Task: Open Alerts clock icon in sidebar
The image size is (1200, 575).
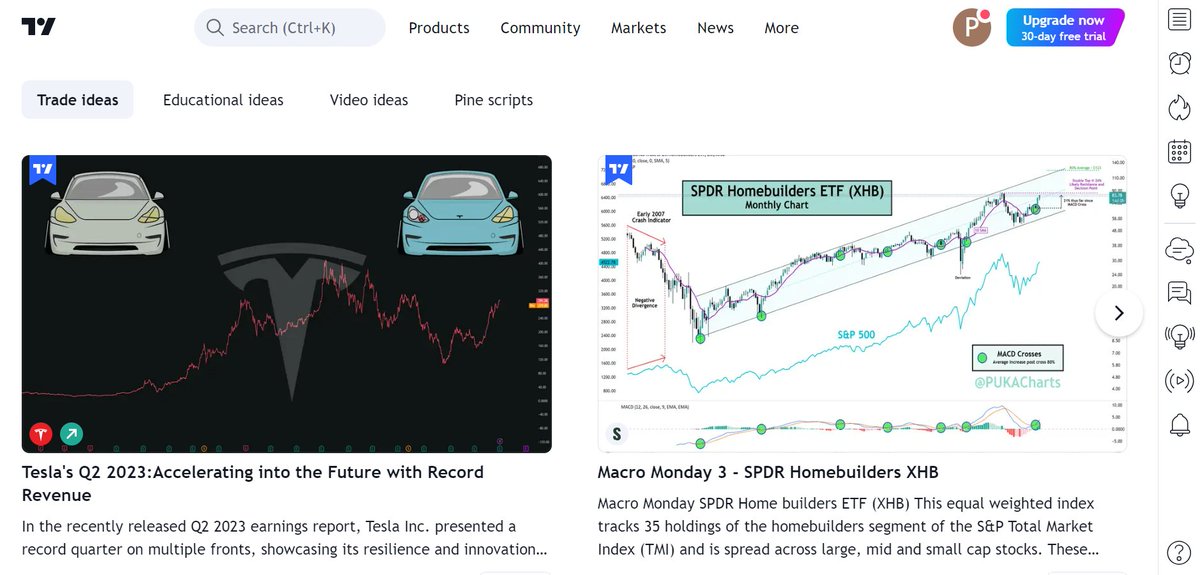Action: (x=1179, y=63)
